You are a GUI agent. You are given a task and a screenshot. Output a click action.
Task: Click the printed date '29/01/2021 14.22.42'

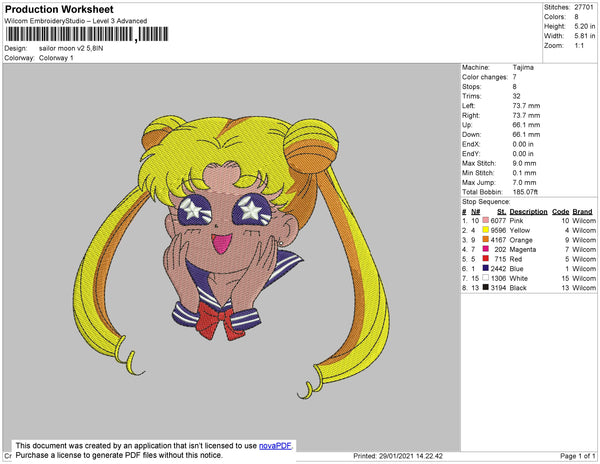click(x=411, y=456)
